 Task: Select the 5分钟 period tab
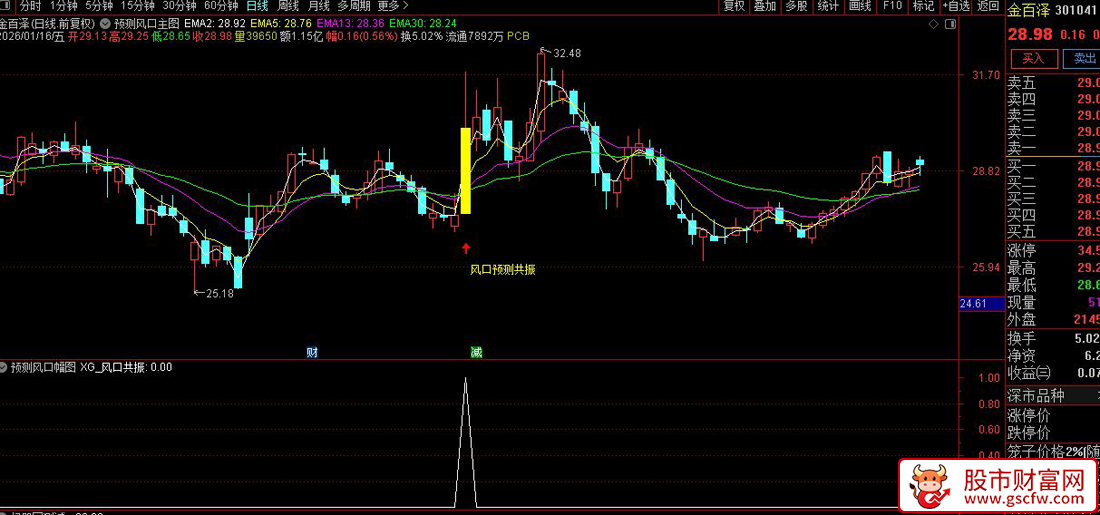(x=98, y=6)
